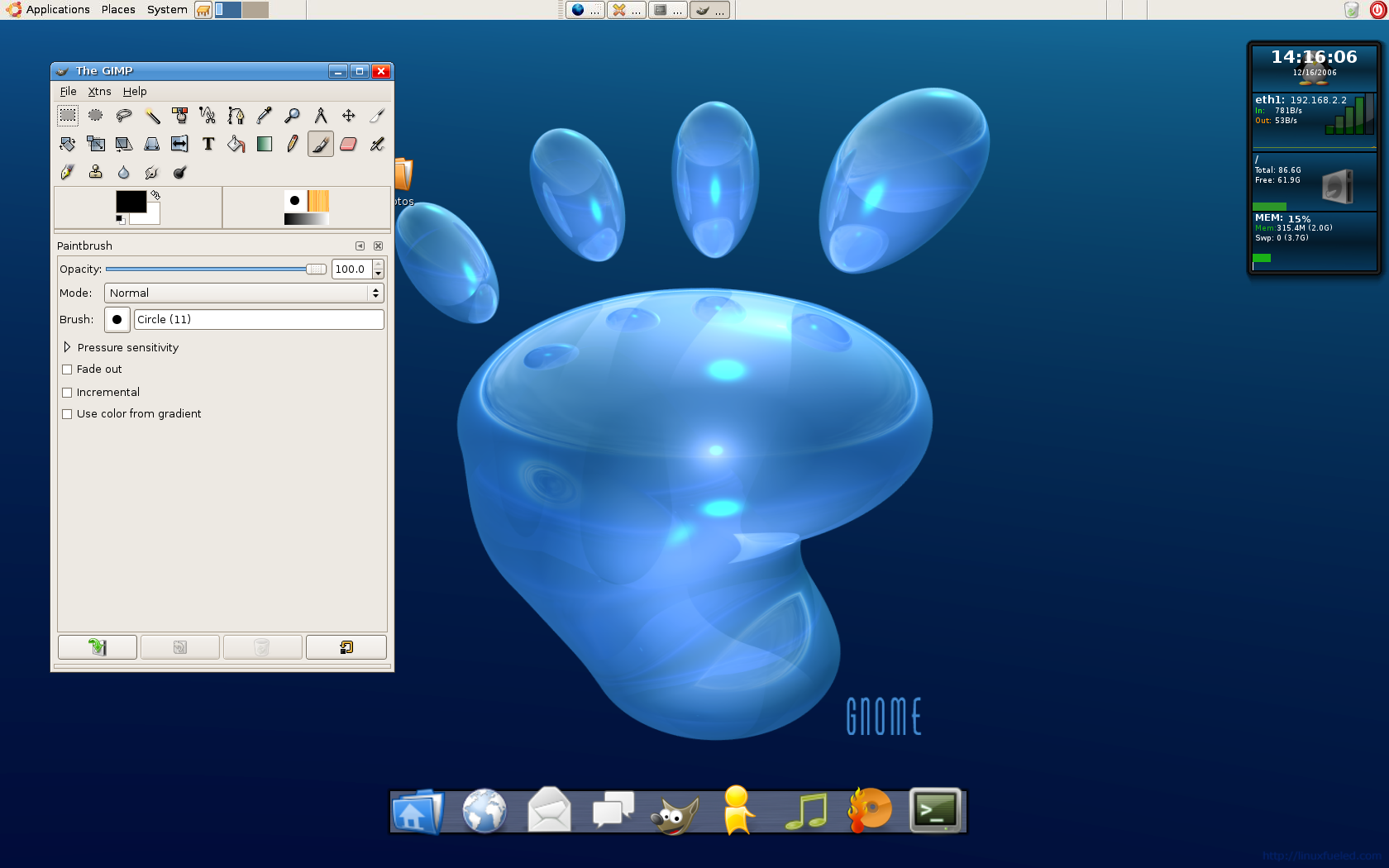Click Reset to default values button

pyautogui.click(x=346, y=647)
